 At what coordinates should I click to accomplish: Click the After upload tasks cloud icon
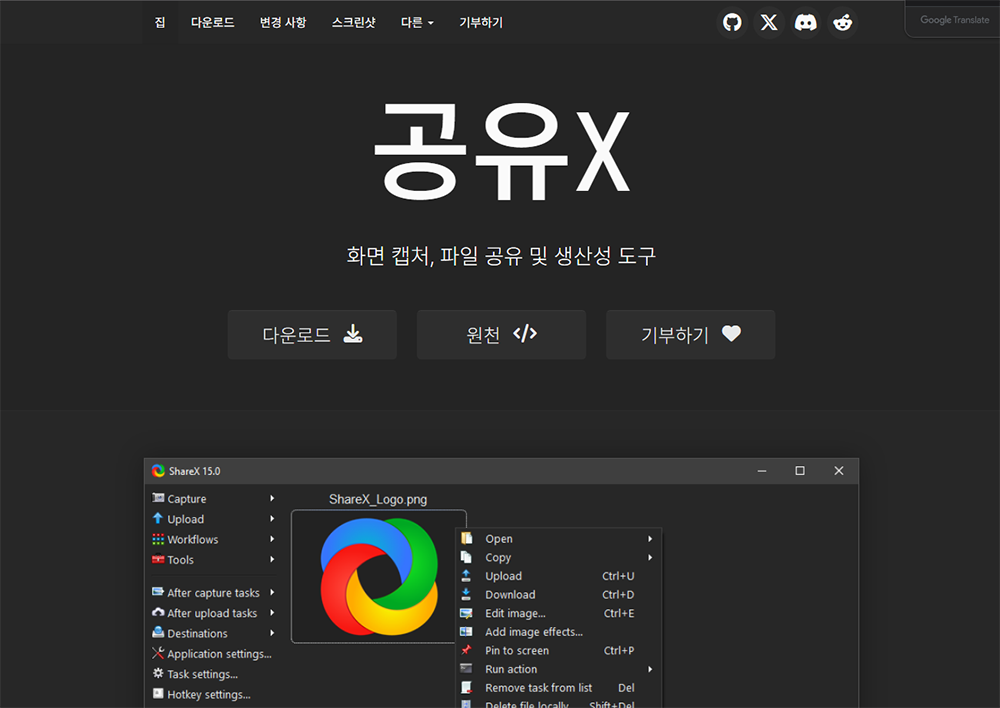point(158,612)
